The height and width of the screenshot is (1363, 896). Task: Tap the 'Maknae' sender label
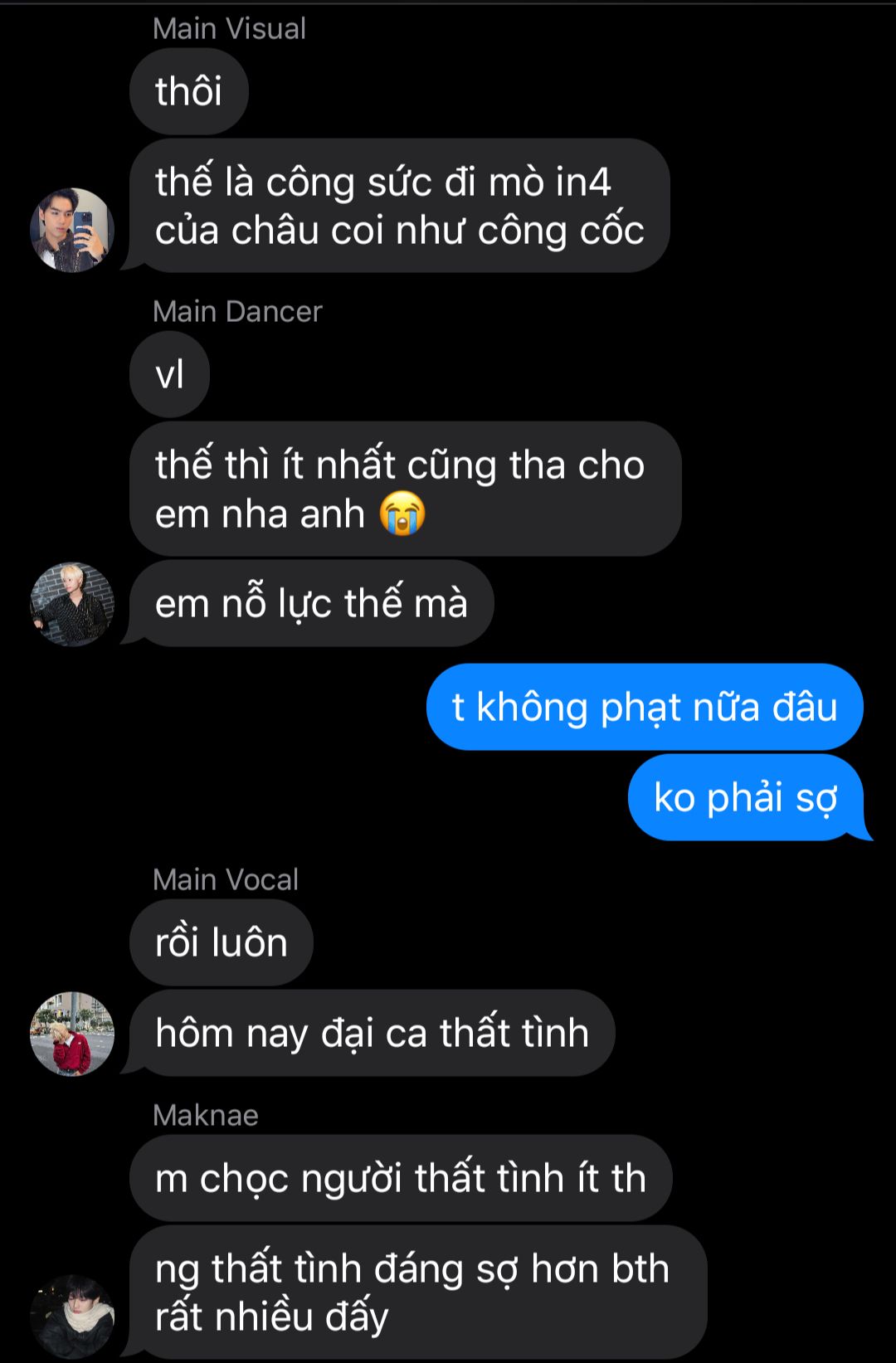tap(206, 1116)
